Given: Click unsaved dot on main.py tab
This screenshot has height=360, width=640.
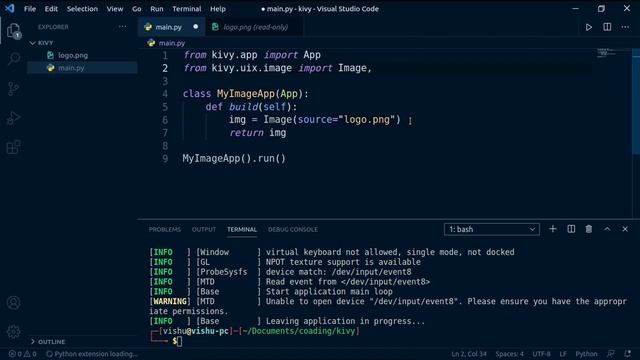Looking at the screenshot, I should click(196, 27).
